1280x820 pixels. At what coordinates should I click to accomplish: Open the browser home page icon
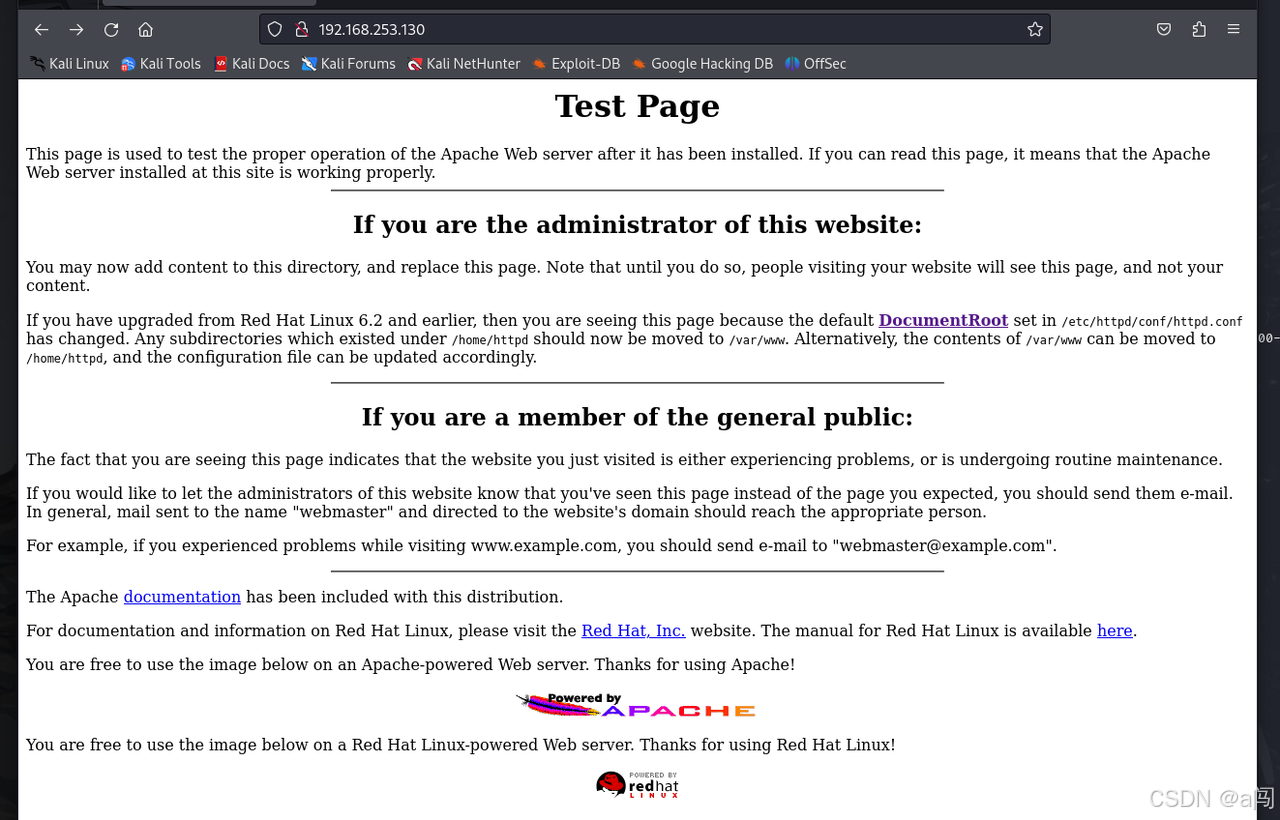(x=146, y=29)
